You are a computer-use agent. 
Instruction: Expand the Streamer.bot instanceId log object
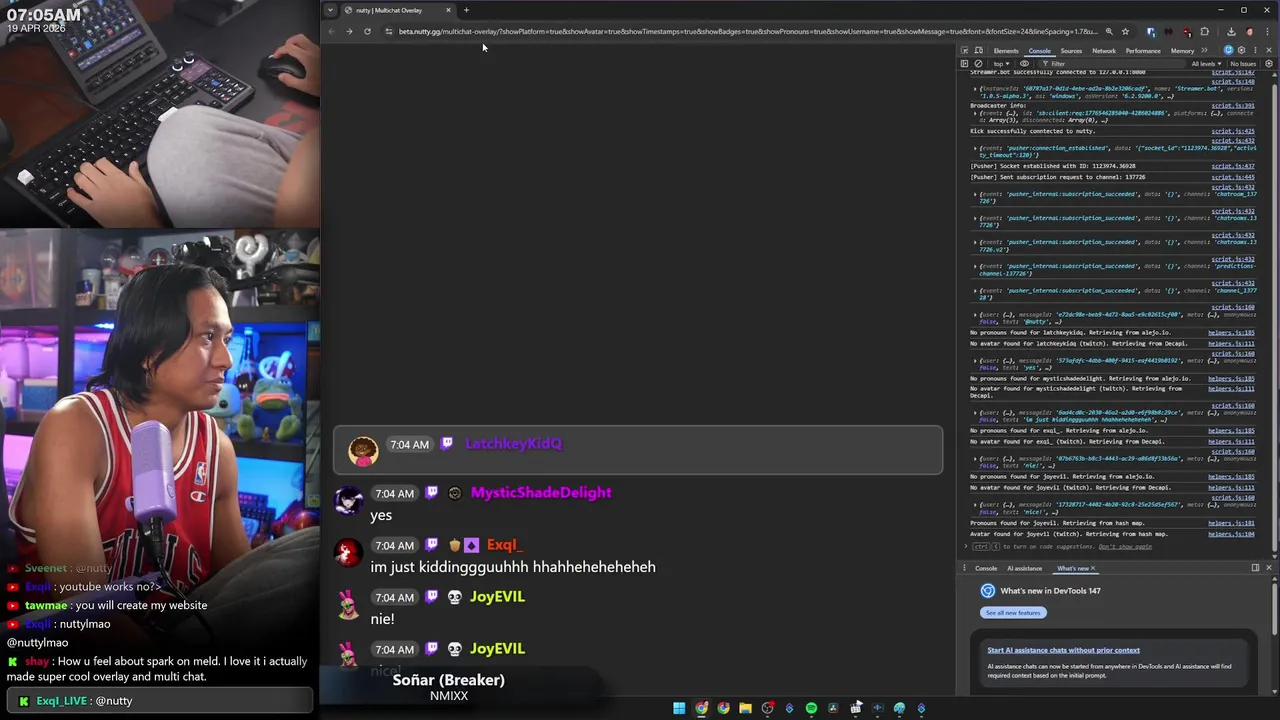(976, 88)
